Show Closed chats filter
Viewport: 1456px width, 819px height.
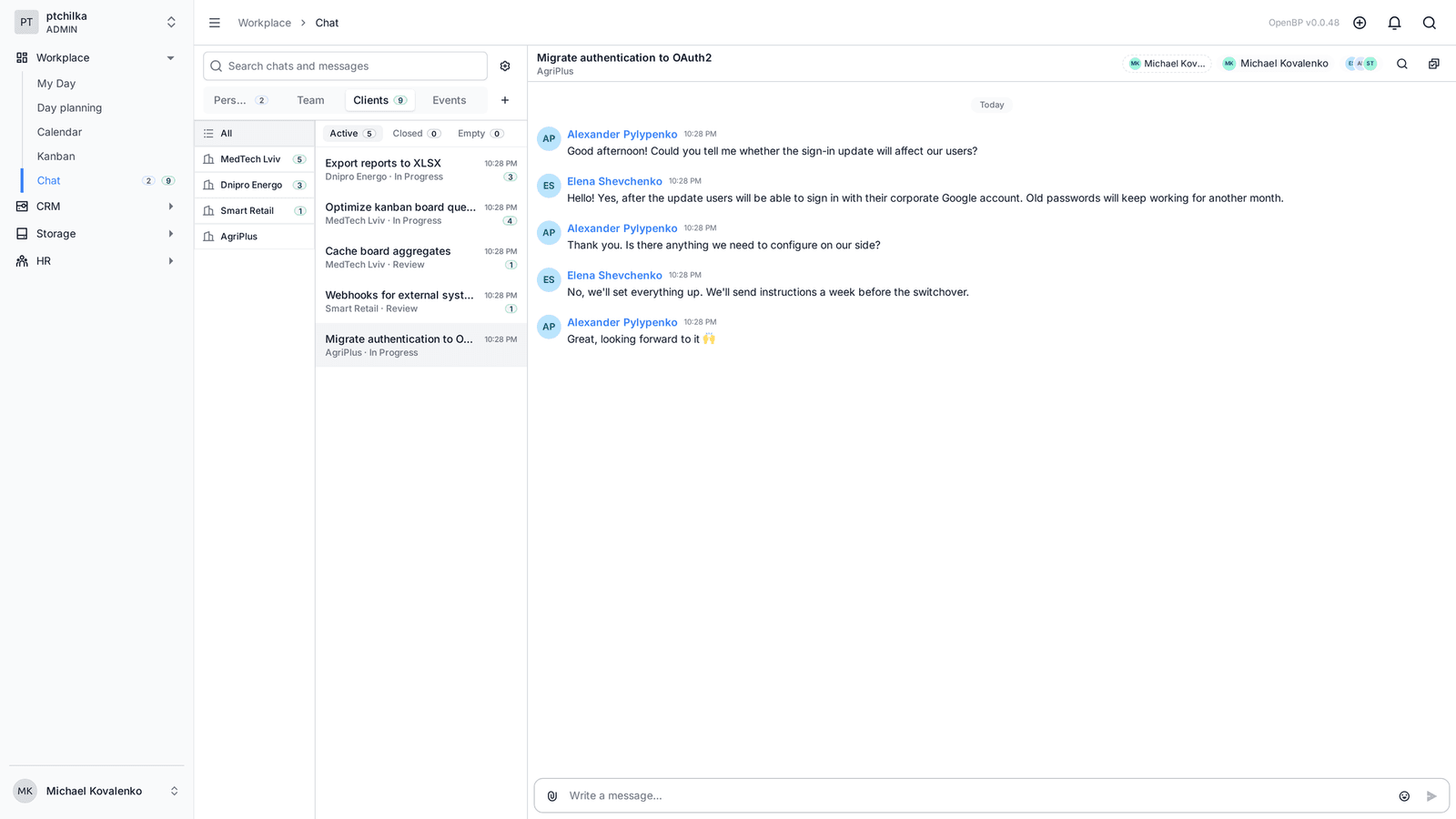coord(417,134)
